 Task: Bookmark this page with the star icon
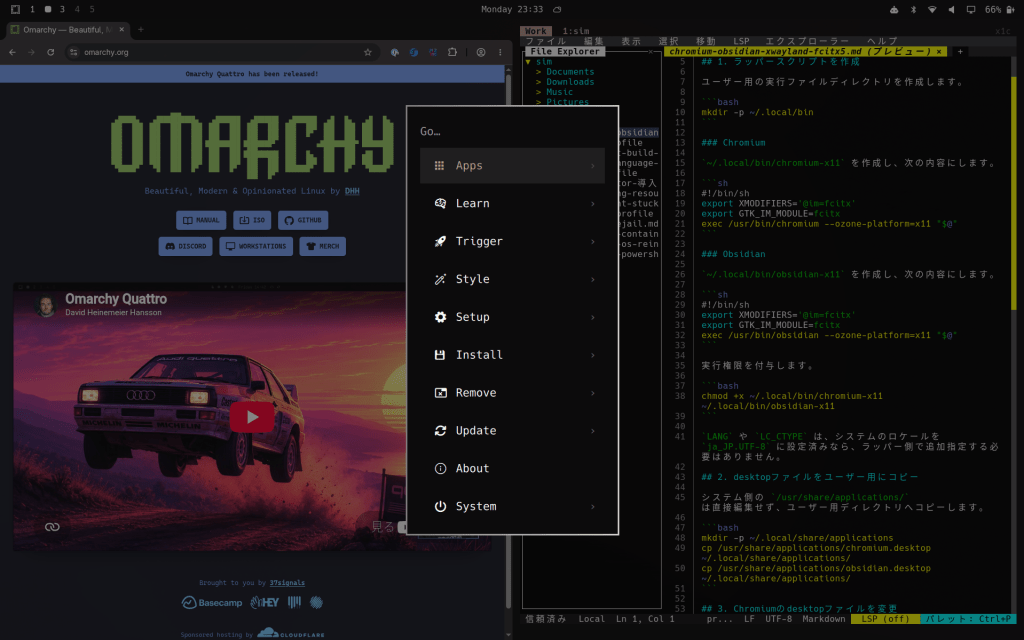point(368,52)
